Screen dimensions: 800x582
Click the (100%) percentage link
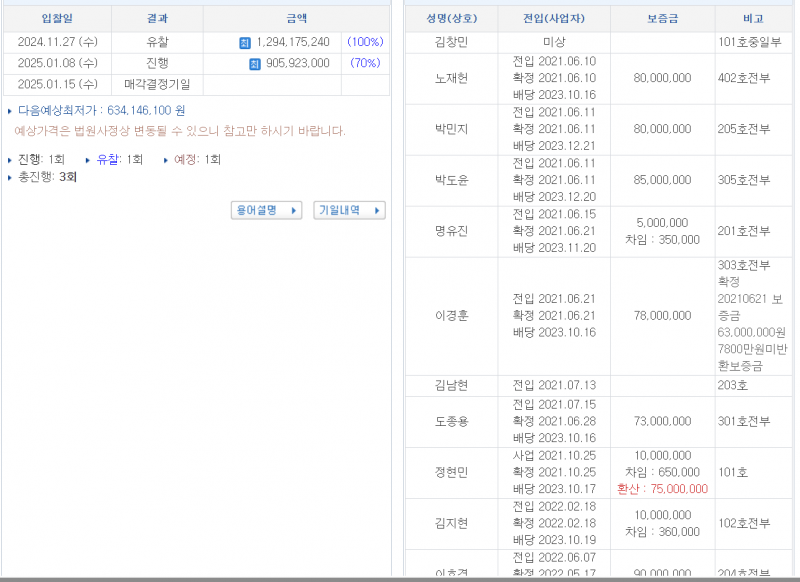[x=365, y=42]
